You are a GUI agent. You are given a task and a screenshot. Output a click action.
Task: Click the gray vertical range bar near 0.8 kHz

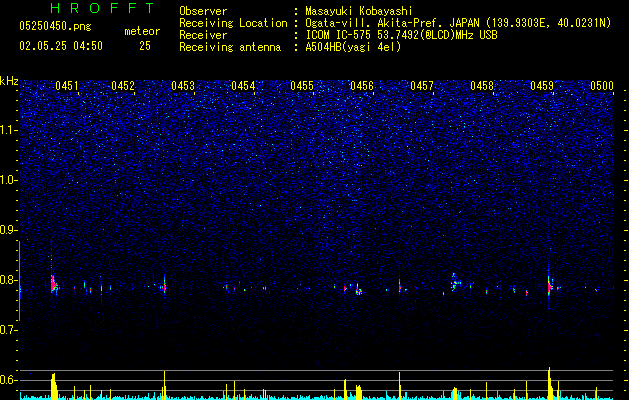click(20, 281)
